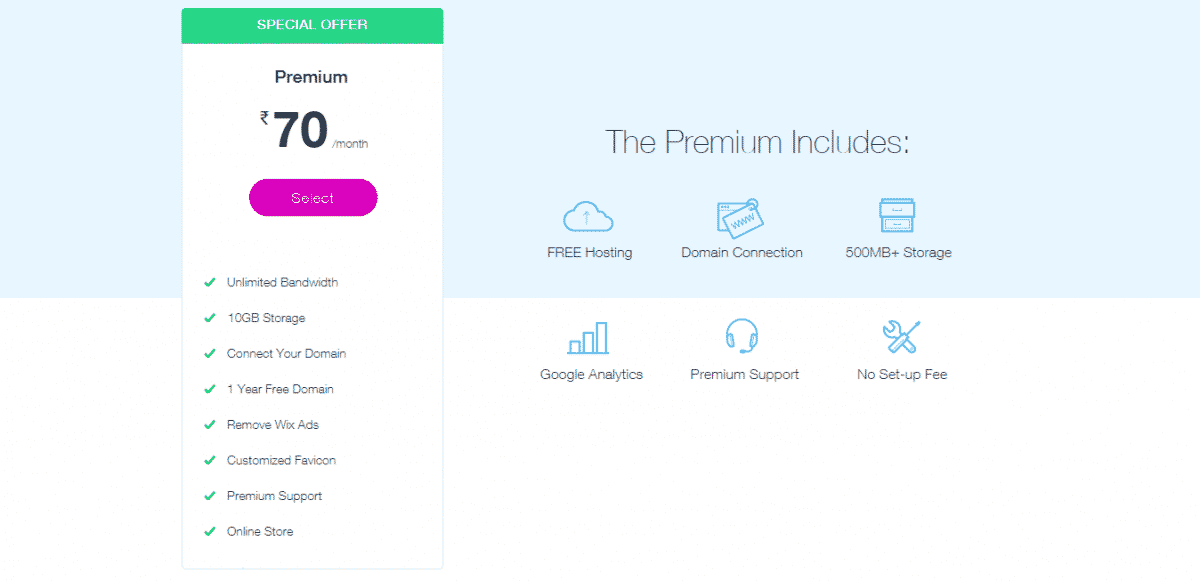
Task: Click the checkmark beside Remove Wix Ads
Action: point(209,424)
